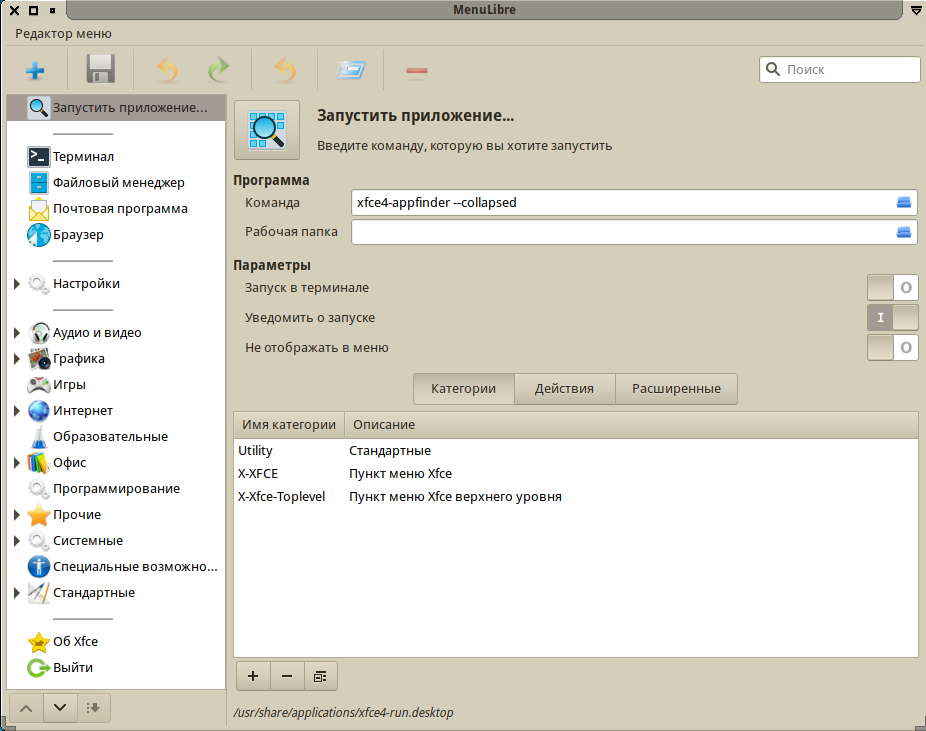The height and width of the screenshot is (731, 926).
Task: Disable Уведомить о запуске
Action: click(x=892, y=317)
